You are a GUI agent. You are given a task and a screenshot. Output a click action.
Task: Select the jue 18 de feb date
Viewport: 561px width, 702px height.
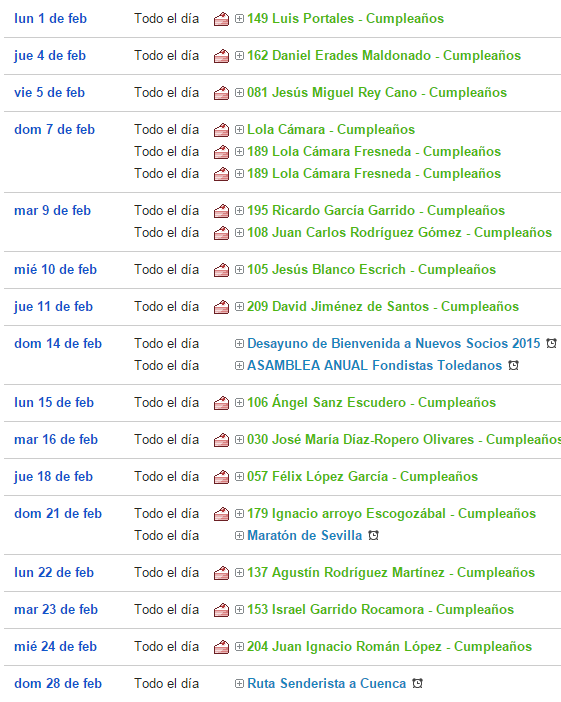tap(54, 476)
